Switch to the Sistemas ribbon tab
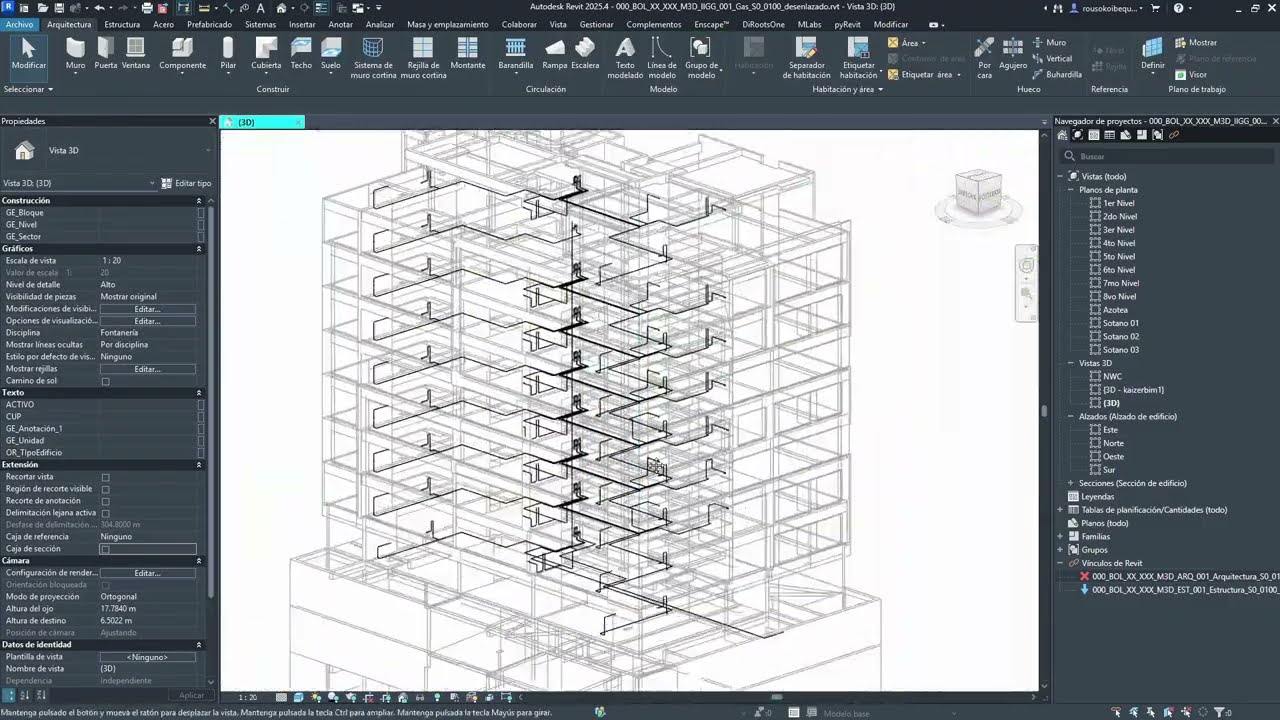This screenshot has width=1280, height=720. coord(260,24)
